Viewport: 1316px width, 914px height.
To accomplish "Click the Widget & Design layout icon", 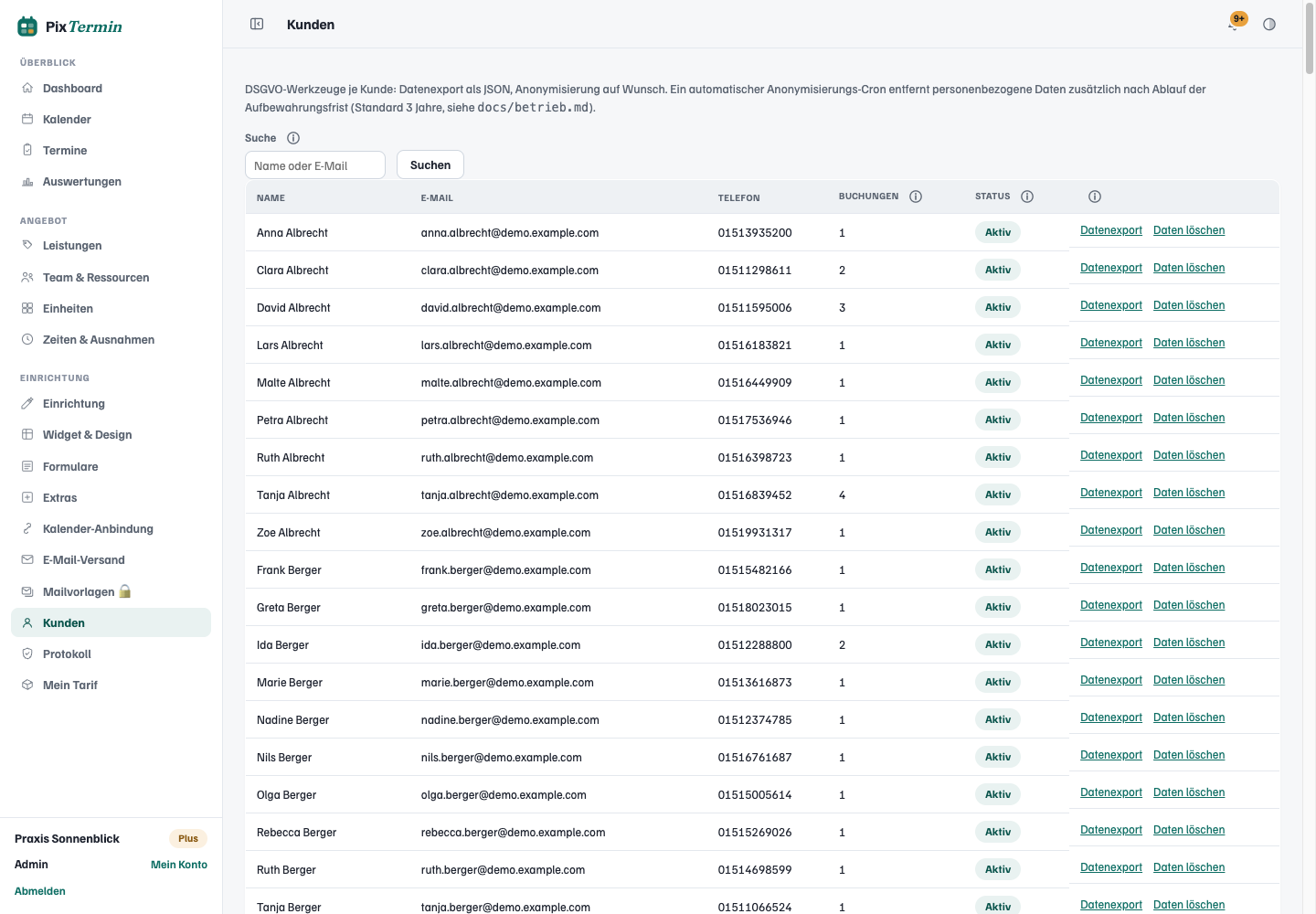I will pos(27,434).
